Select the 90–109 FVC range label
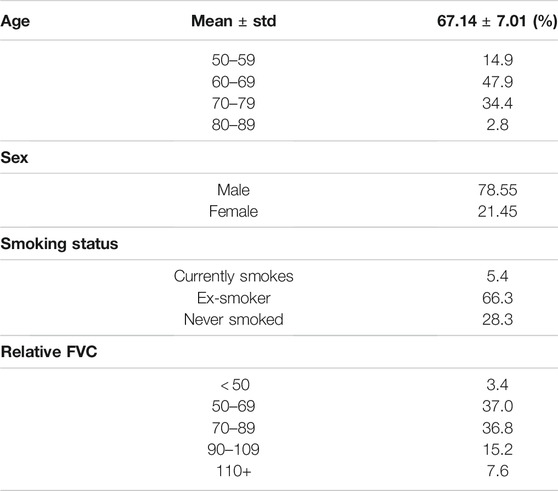This screenshot has width=558, height=491. coord(233,449)
